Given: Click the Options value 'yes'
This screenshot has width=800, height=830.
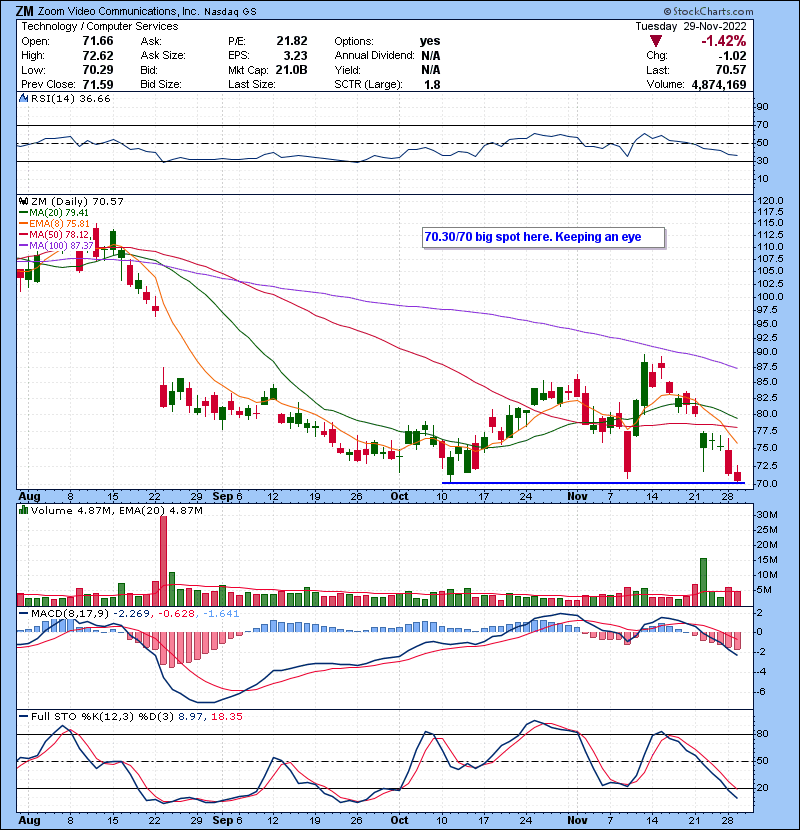Looking at the screenshot, I should [430, 41].
